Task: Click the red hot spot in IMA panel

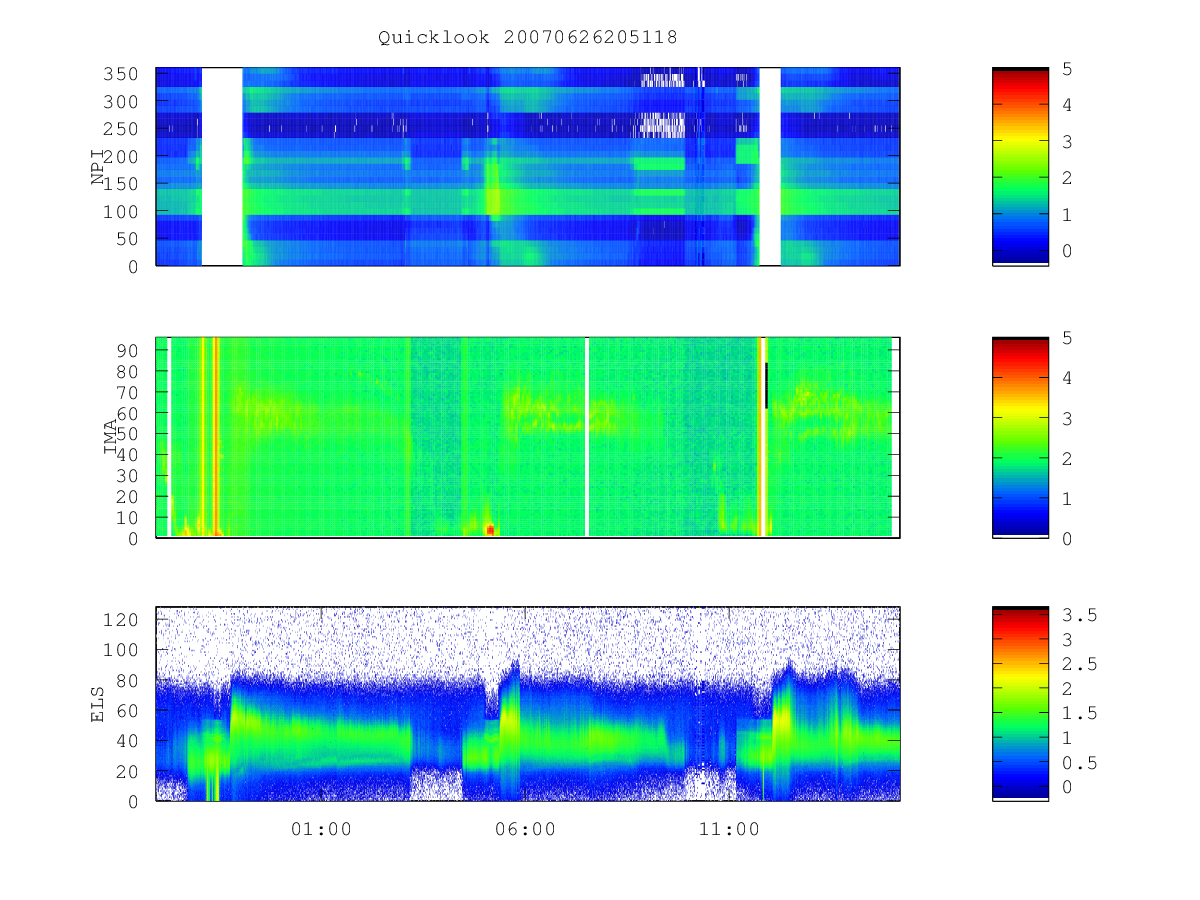Action: (x=490, y=529)
